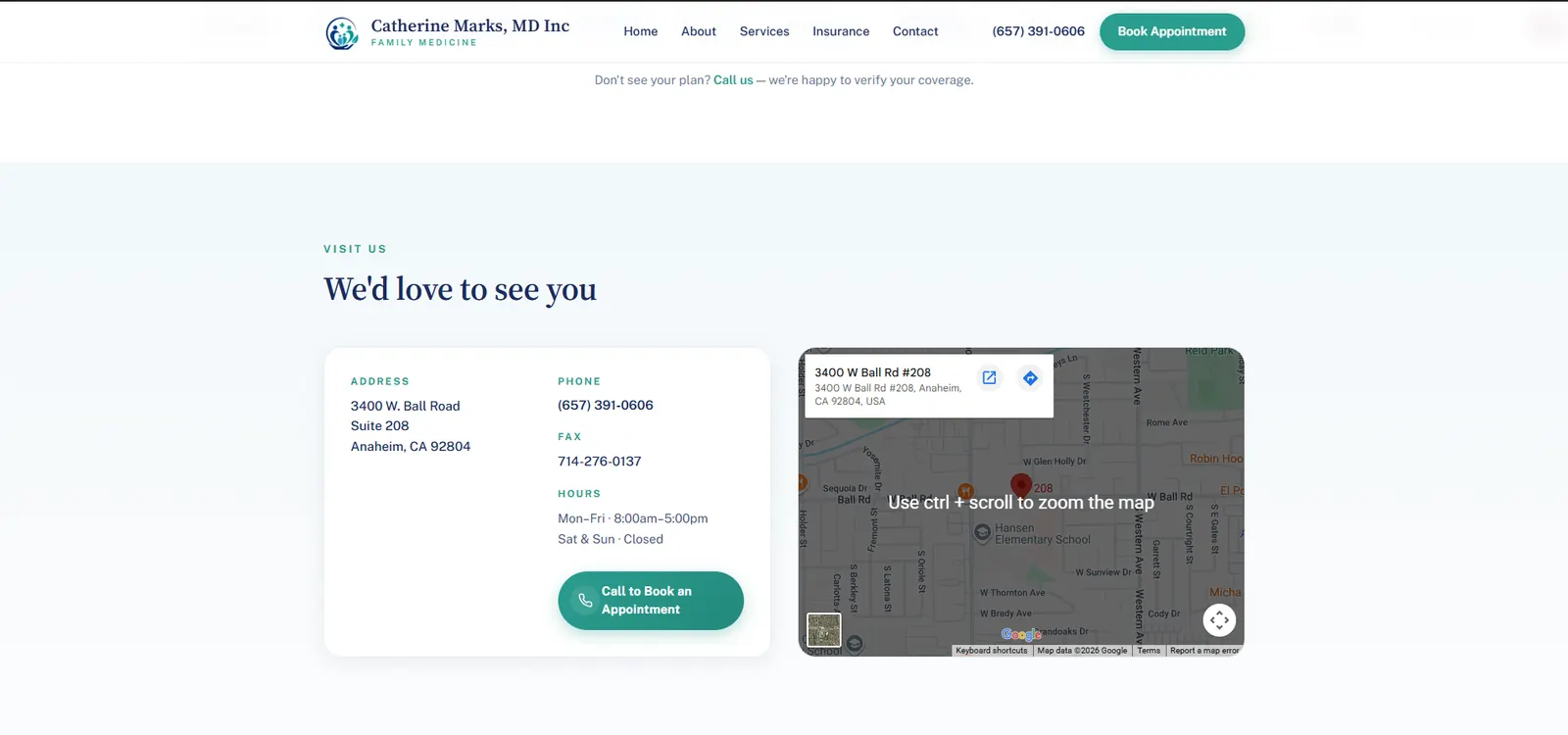The height and width of the screenshot is (735, 1568).
Task: Click the Book Appointment button
Action: [1172, 31]
